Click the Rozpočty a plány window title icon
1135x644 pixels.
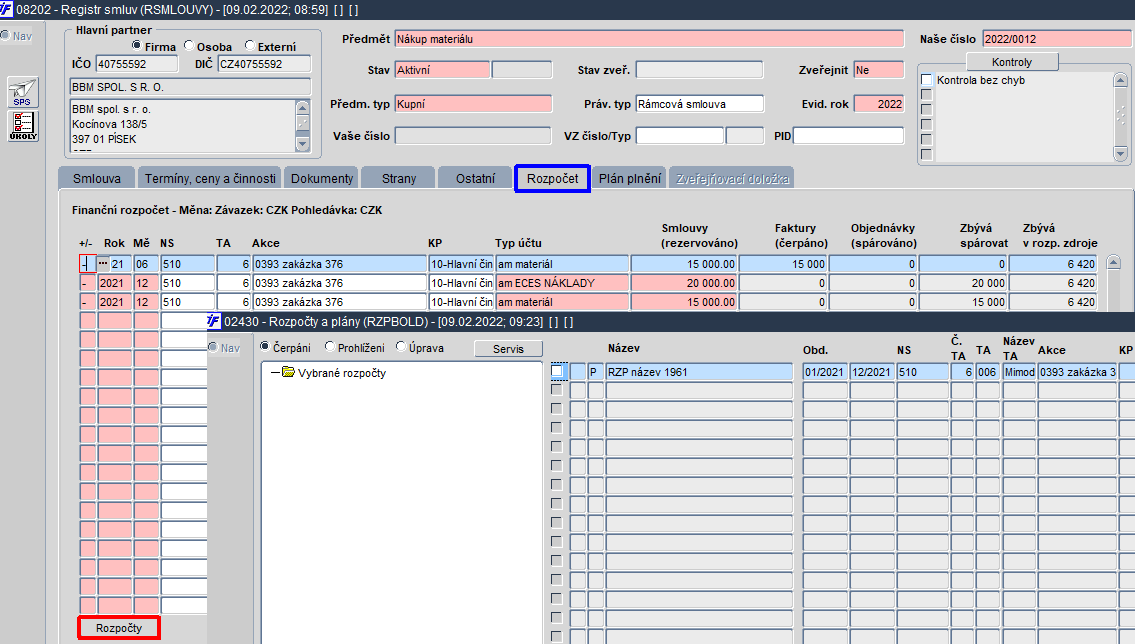pyautogui.click(x=214, y=321)
